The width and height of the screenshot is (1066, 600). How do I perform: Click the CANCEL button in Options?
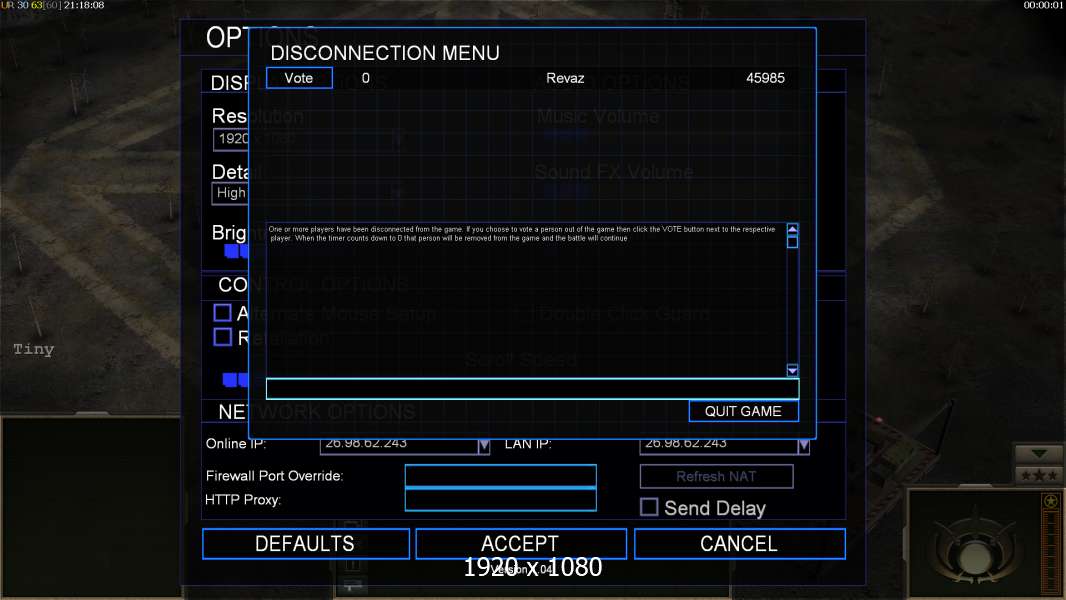click(740, 544)
